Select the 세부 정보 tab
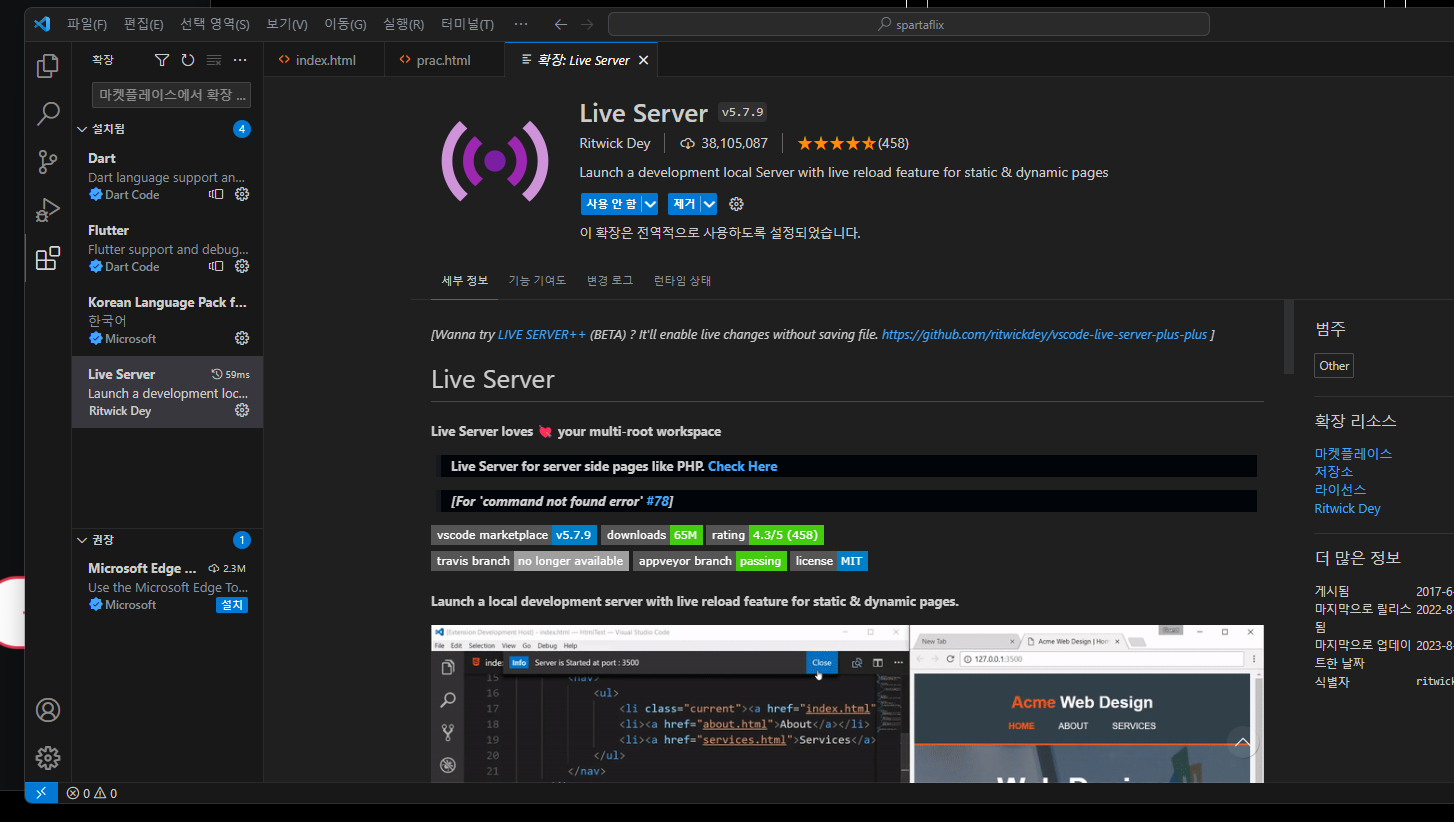 465,281
